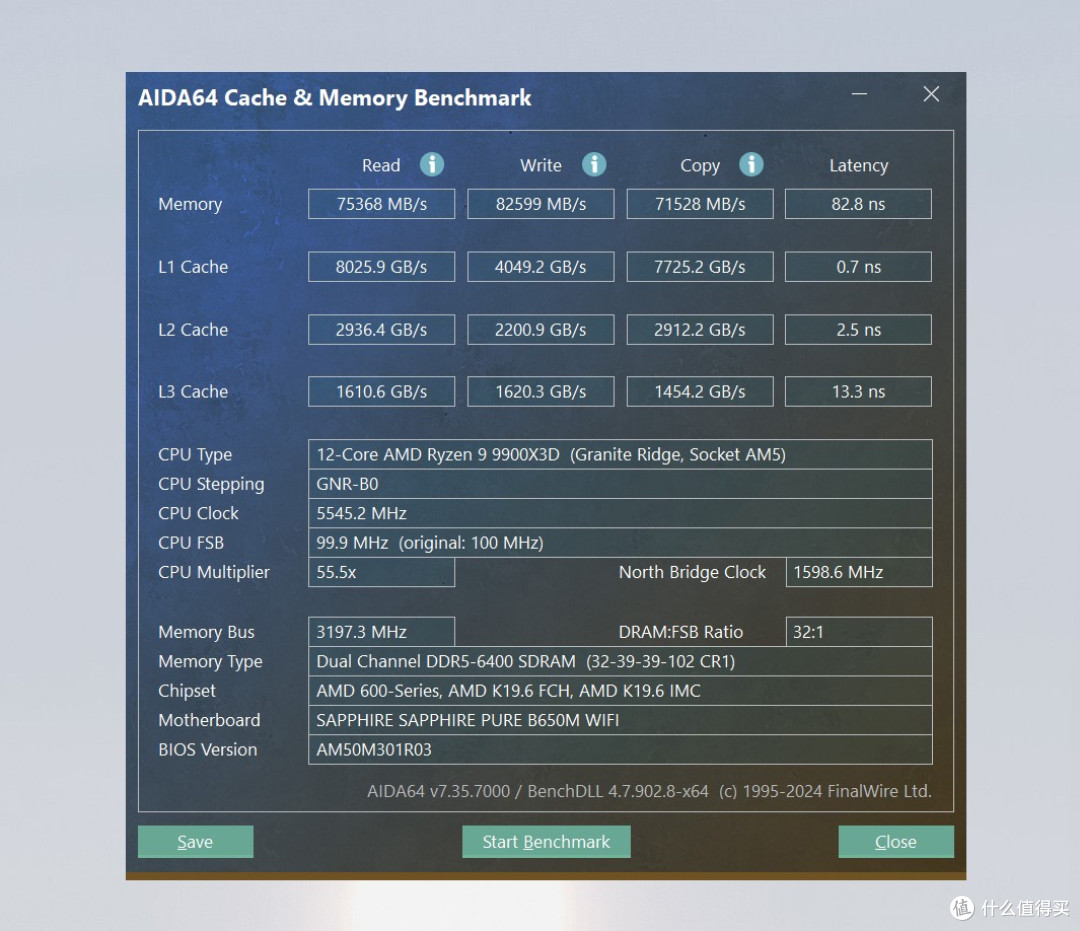Click CPU Clock value 5545.2 MHz
The image size is (1080, 931).
pos(620,513)
